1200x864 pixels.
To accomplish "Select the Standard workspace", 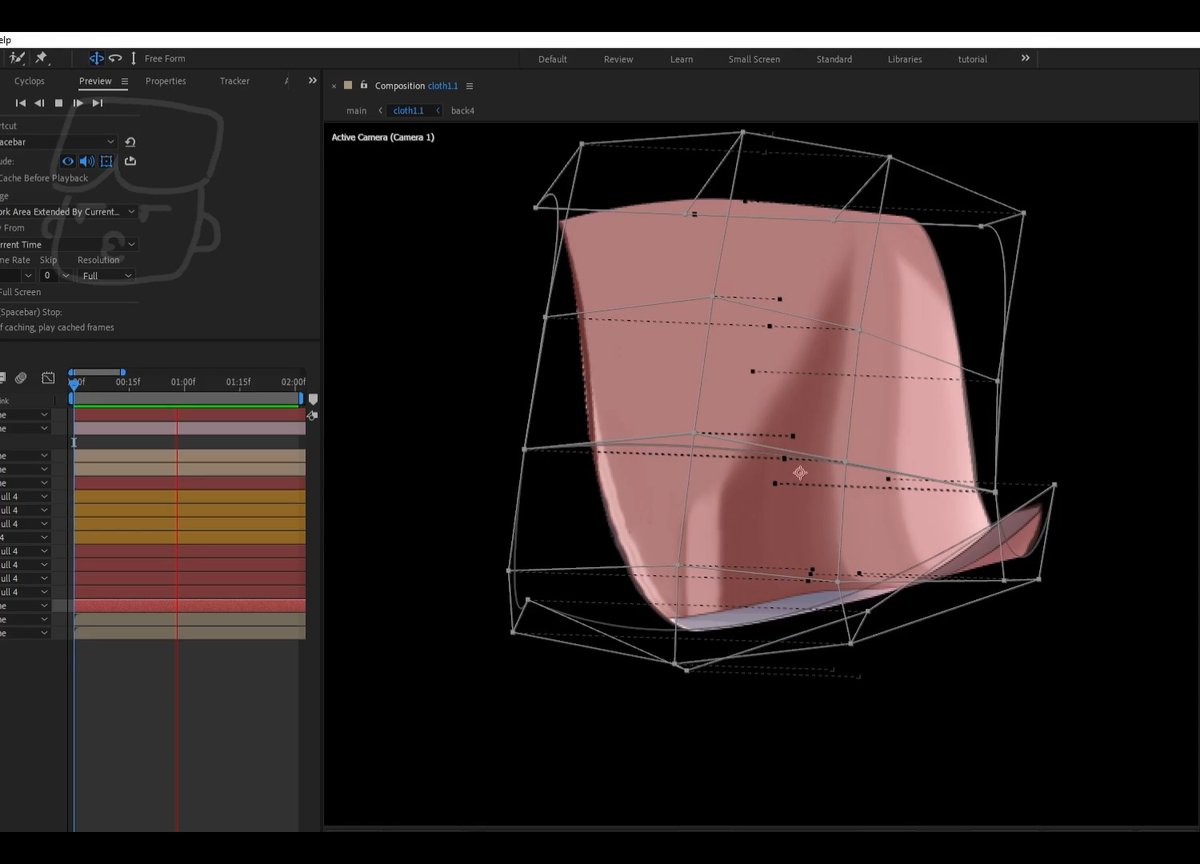I will 834,59.
